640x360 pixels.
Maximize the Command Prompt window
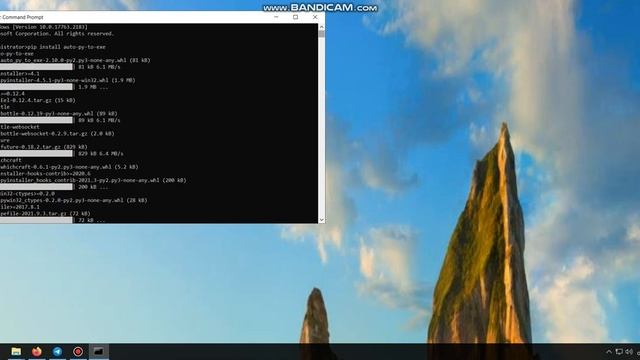pyautogui.click(x=296, y=17)
